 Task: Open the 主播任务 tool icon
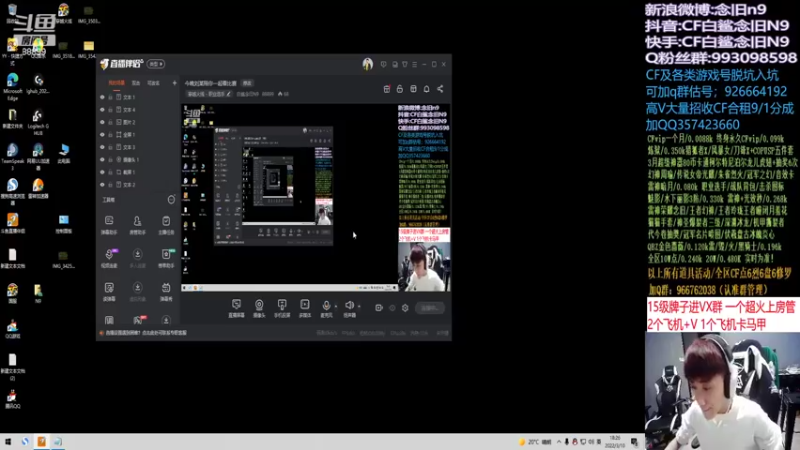click(166, 224)
